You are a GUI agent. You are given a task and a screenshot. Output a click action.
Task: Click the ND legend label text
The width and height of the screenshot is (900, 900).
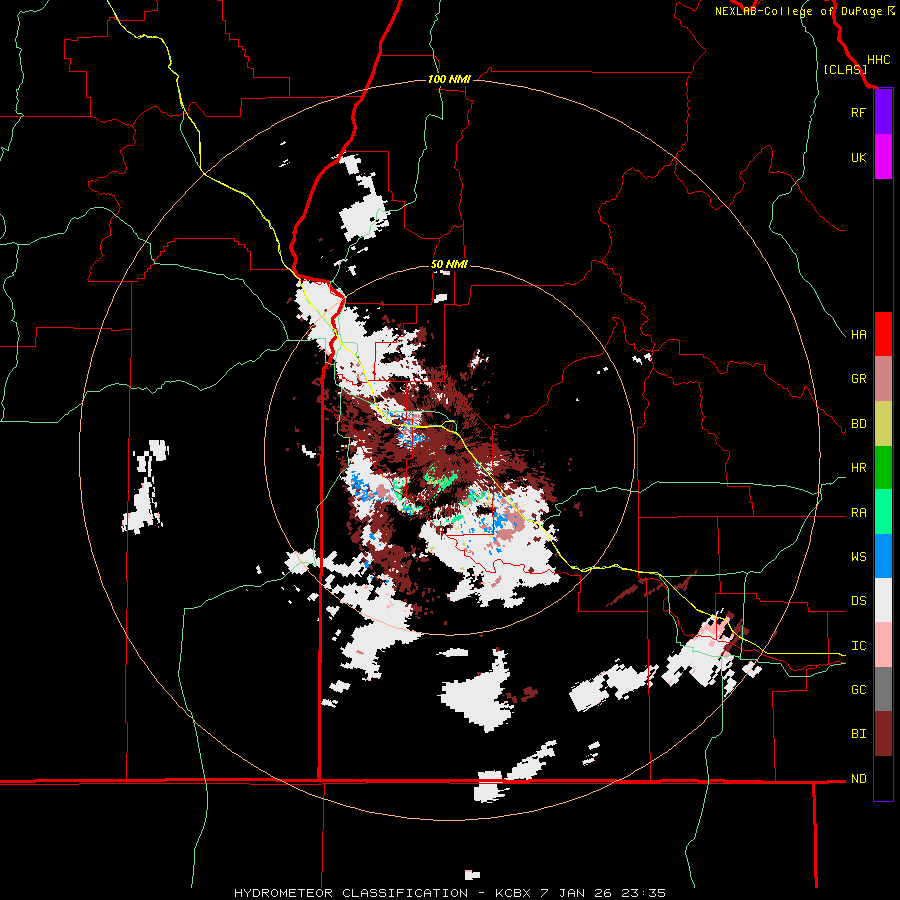(x=858, y=779)
